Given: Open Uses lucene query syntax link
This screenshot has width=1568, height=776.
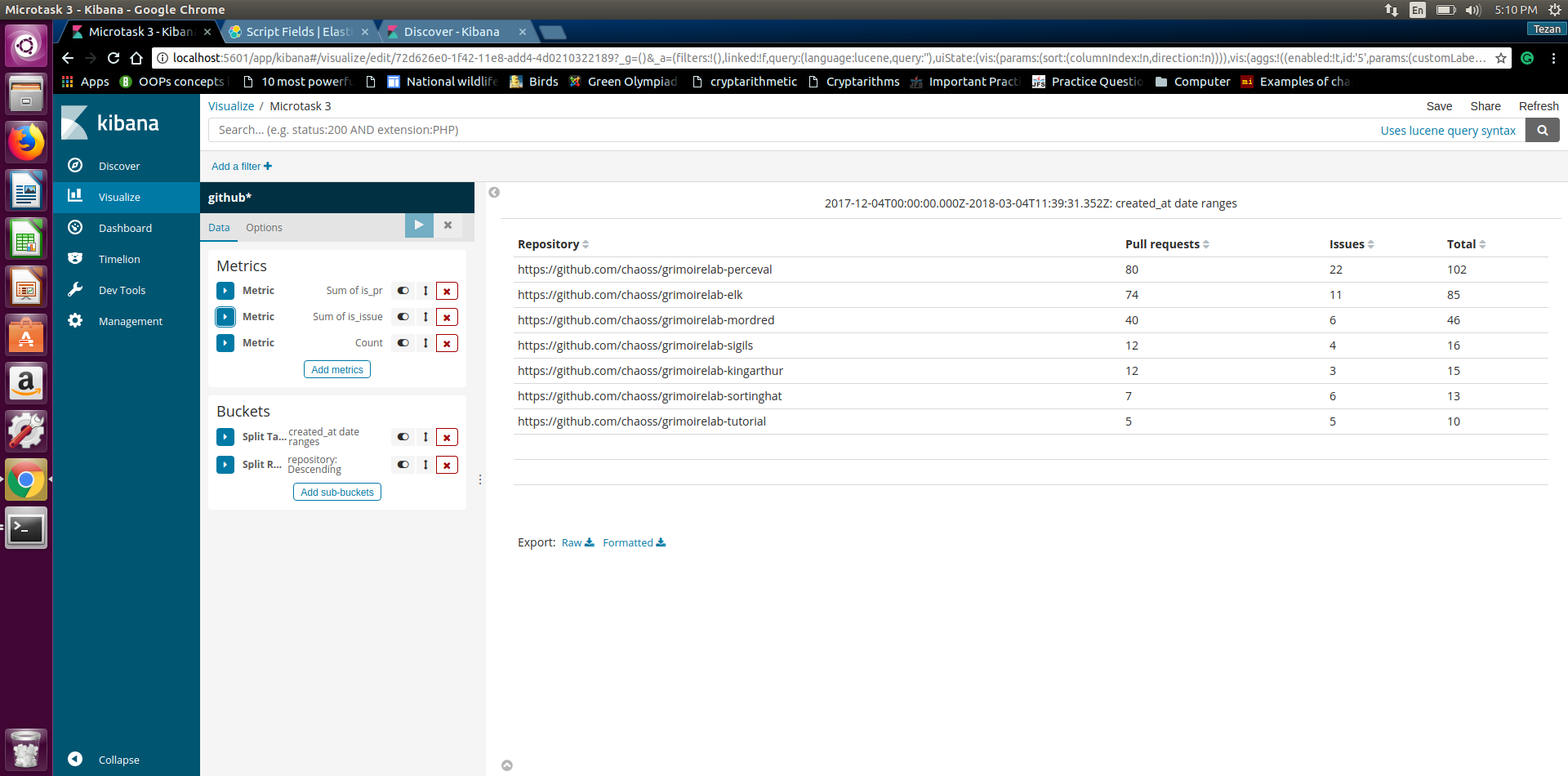Looking at the screenshot, I should [1448, 131].
